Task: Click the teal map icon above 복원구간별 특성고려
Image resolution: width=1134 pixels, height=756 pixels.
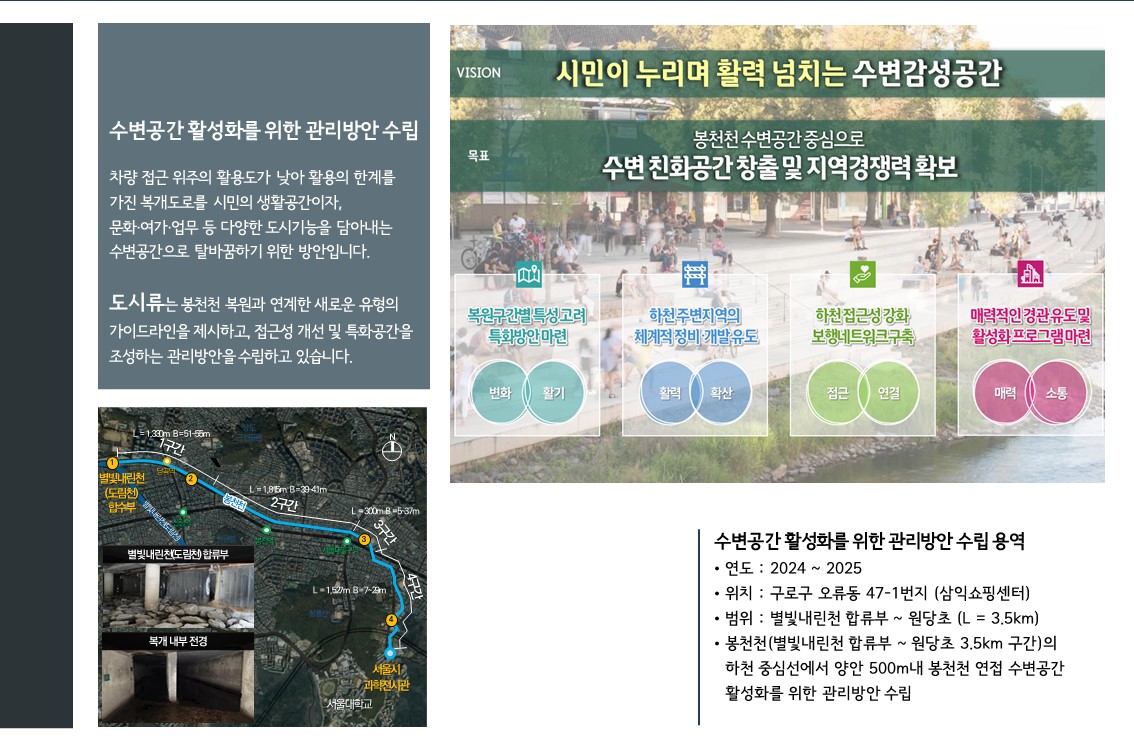Action: (528, 276)
